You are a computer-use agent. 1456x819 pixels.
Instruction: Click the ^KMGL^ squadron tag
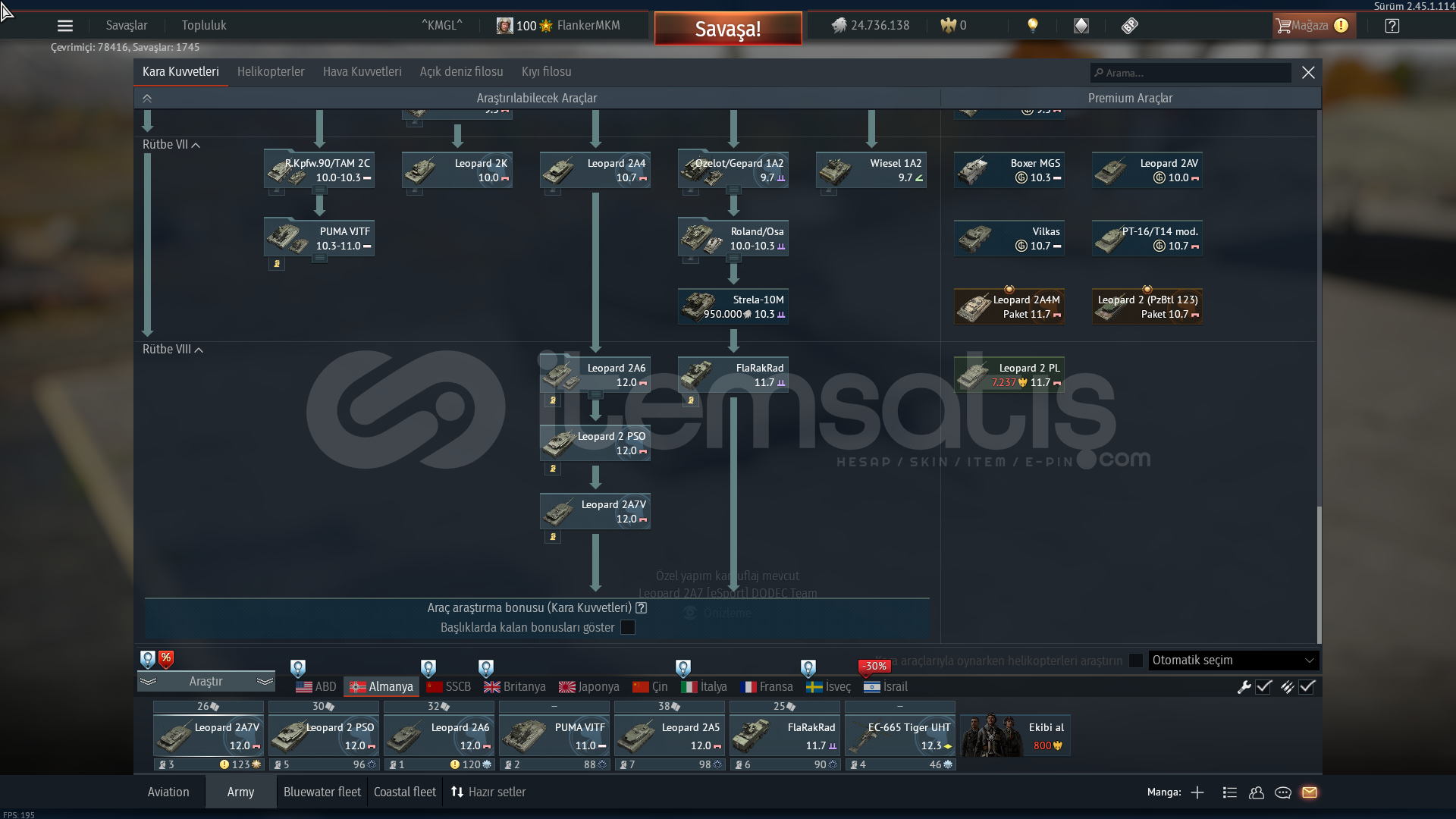coord(442,26)
